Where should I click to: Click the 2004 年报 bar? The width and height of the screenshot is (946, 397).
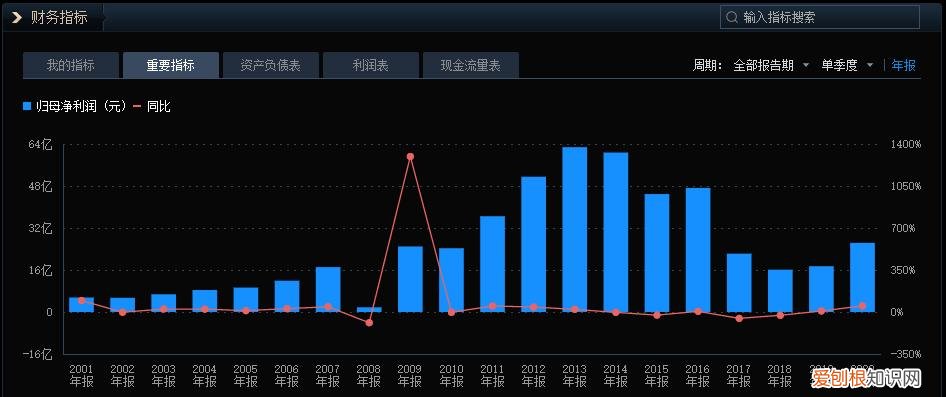click(x=205, y=301)
